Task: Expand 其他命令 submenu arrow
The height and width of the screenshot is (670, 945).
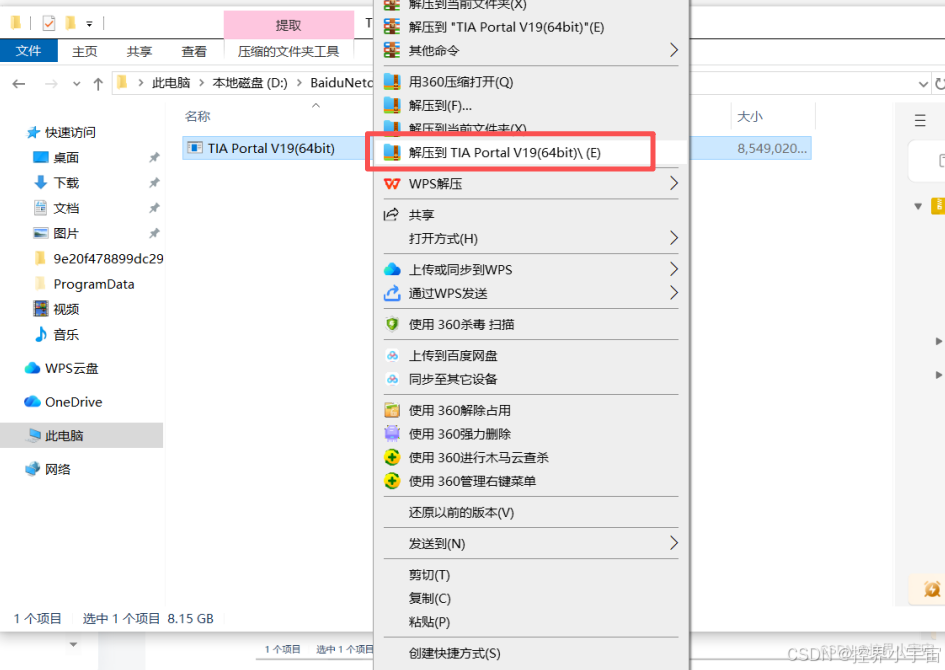Action: click(x=673, y=50)
